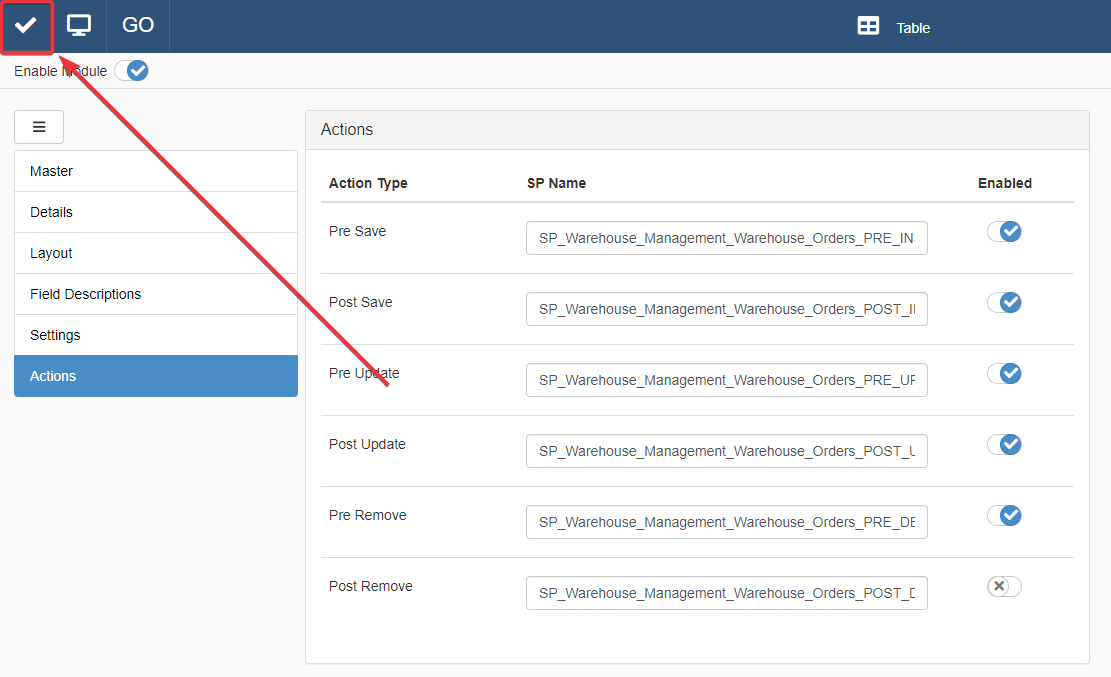Open the Details section
1111x677 pixels.
[156, 212]
